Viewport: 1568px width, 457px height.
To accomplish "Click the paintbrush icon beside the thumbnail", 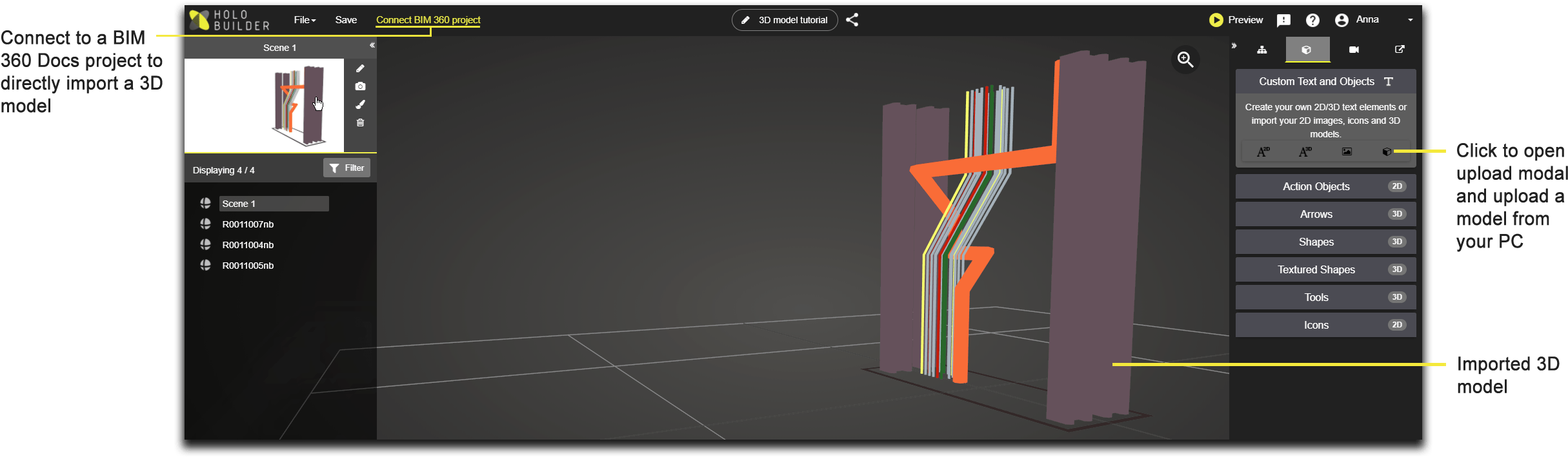I will pos(360,104).
